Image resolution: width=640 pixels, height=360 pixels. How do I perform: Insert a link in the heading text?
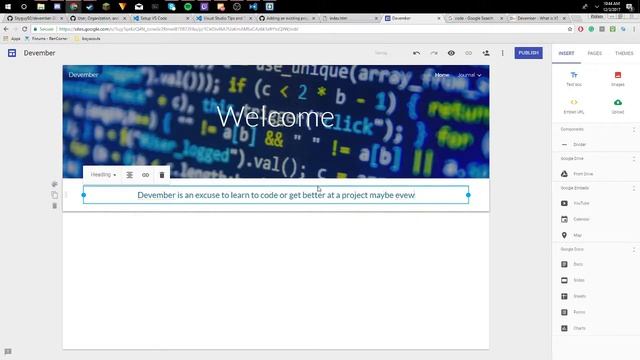click(145, 175)
